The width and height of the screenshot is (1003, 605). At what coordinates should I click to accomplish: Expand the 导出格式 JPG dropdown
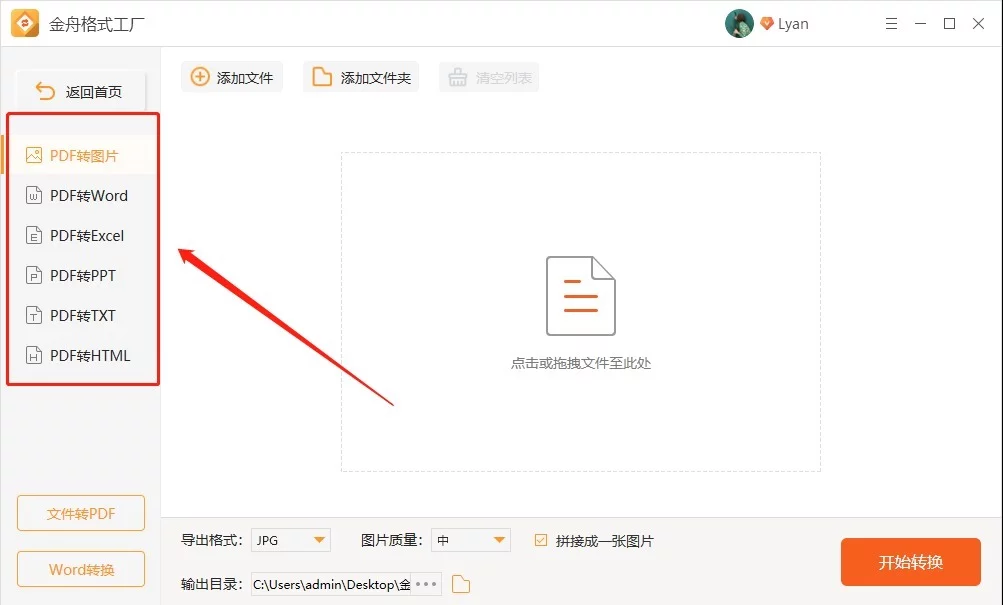pyautogui.click(x=291, y=540)
